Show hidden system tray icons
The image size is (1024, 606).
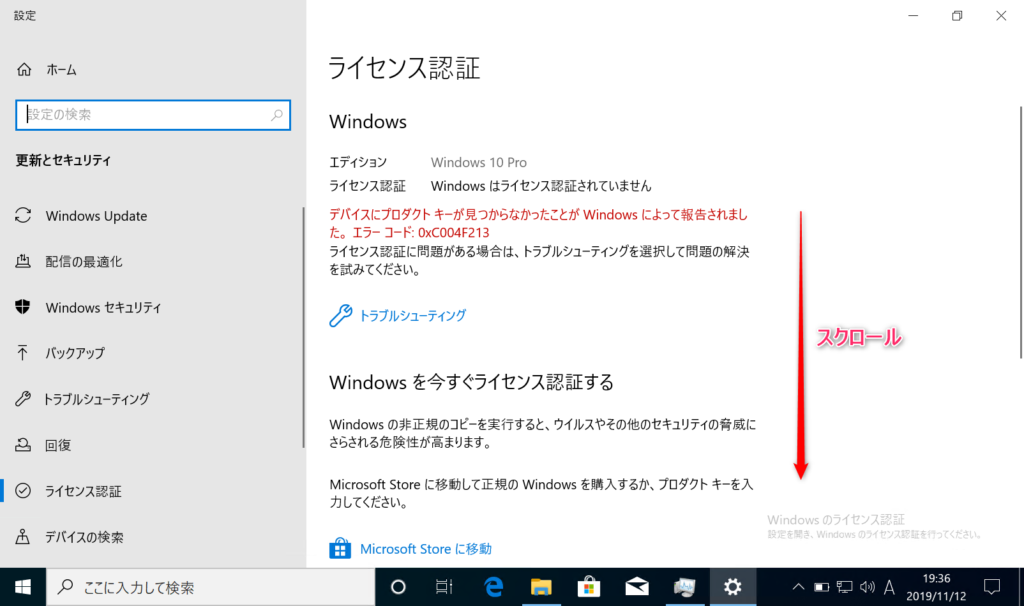pos(798,587)
